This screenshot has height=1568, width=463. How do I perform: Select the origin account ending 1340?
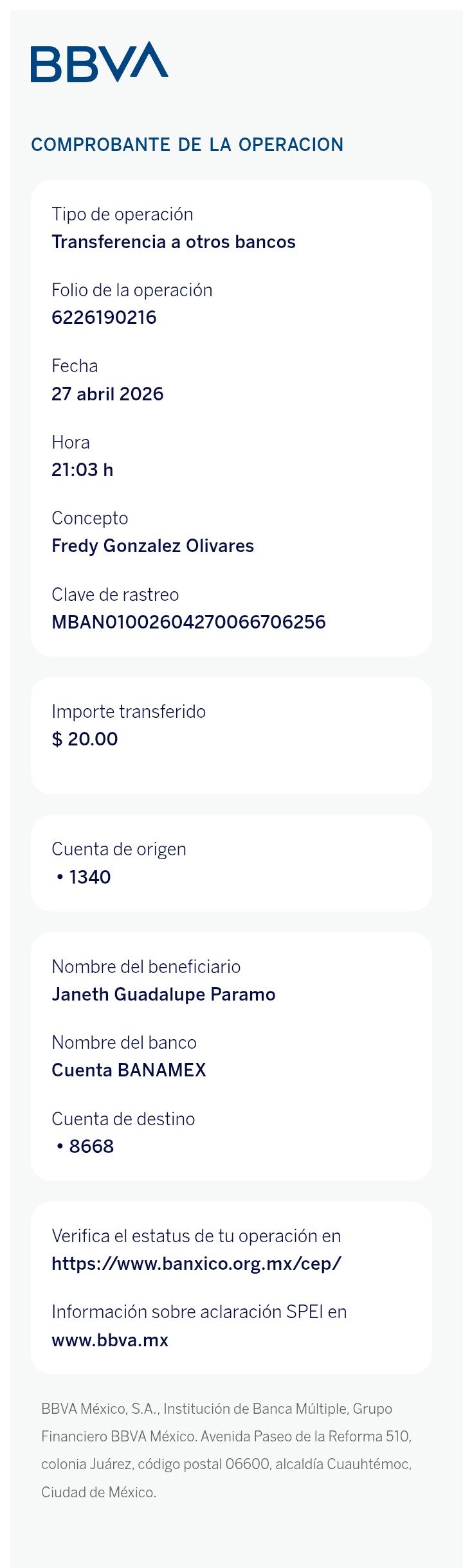(84, 877)
